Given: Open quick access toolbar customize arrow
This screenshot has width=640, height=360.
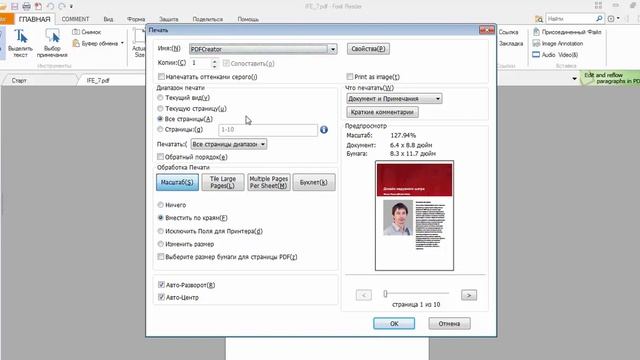Looking at the screenshot, I should click(71, 7).
